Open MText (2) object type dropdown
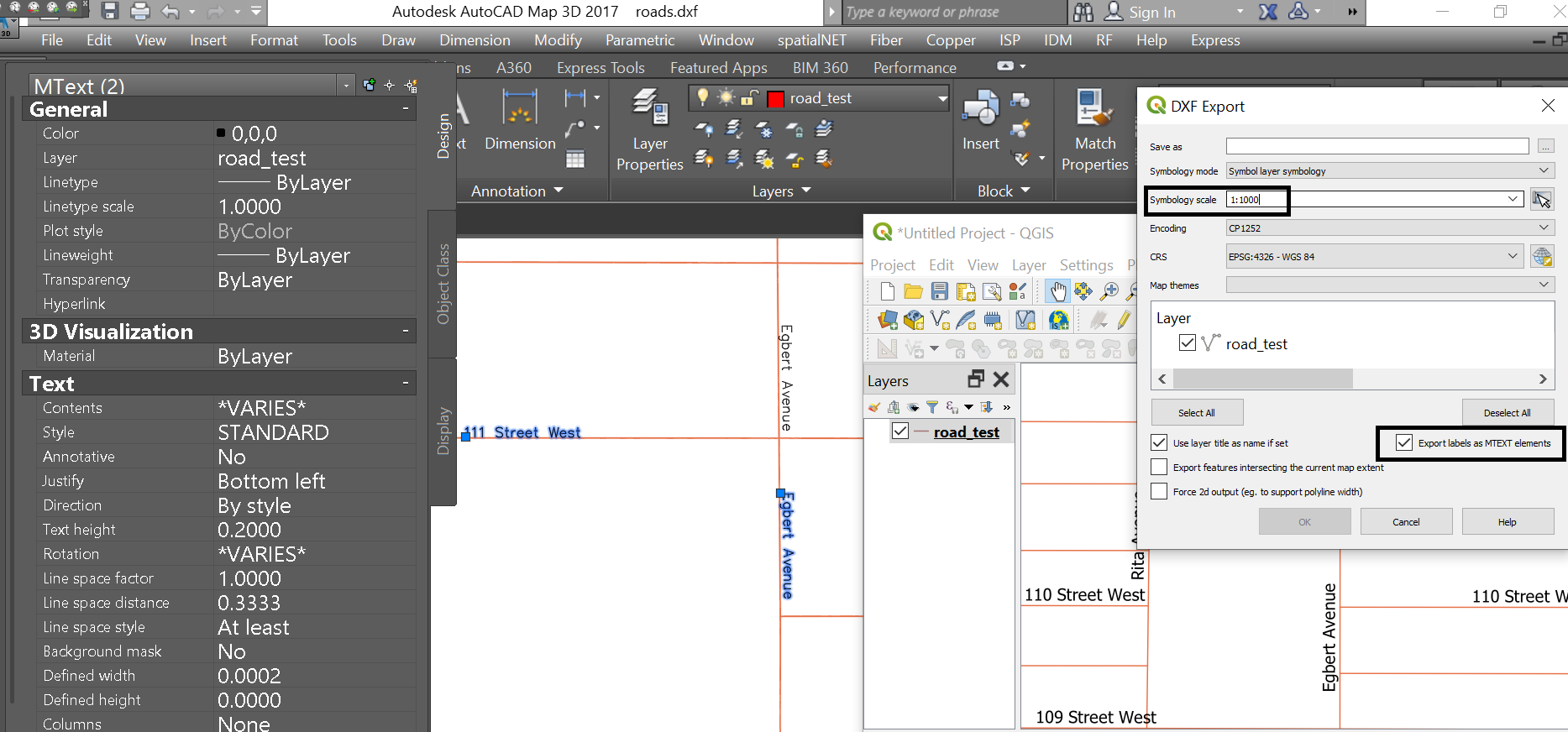The height and width of the screenshot is (732, 1568). [346, 85]
